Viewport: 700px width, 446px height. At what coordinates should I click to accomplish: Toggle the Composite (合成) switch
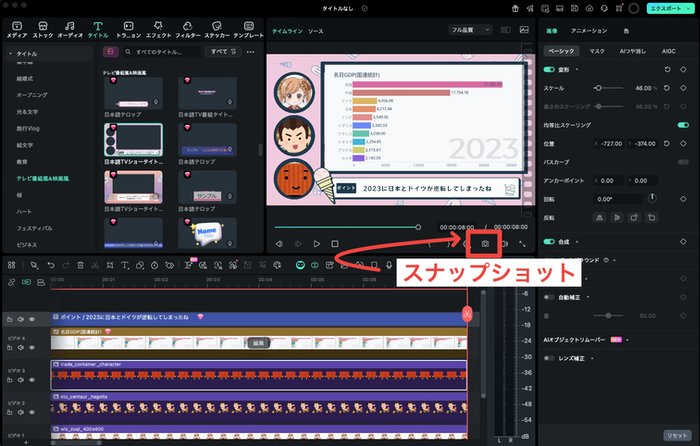549,242
